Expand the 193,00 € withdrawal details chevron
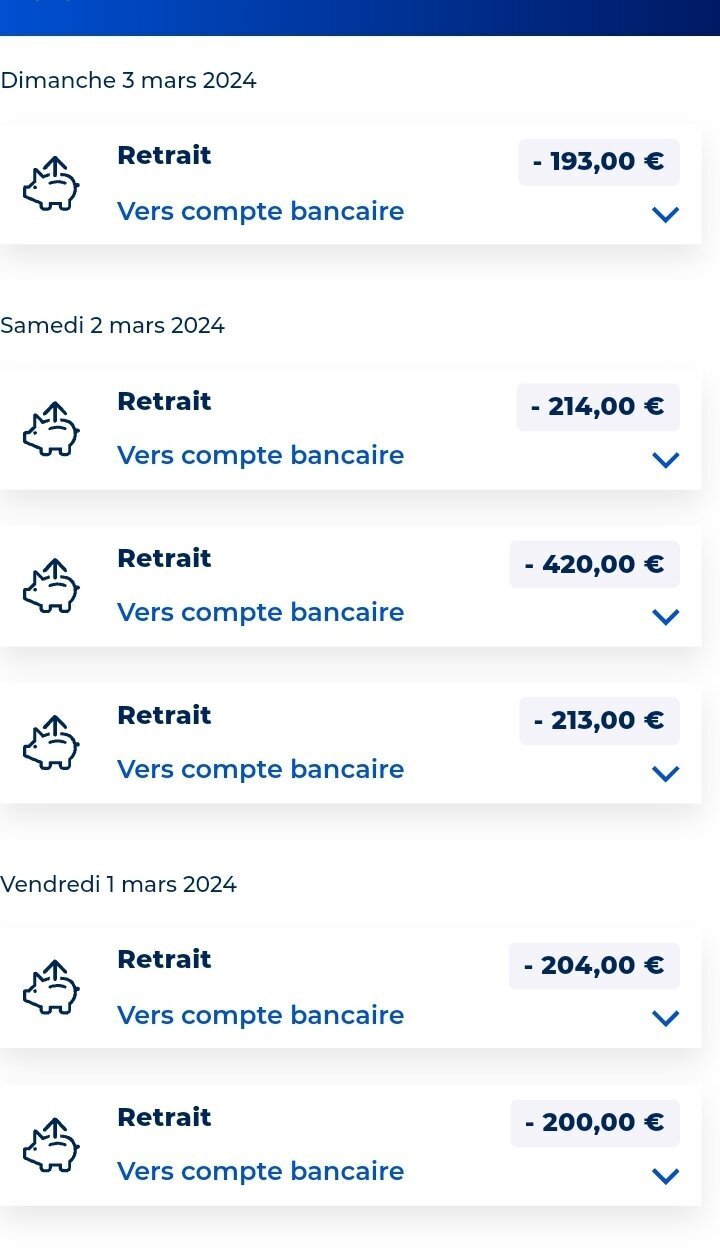 point(665,214)
